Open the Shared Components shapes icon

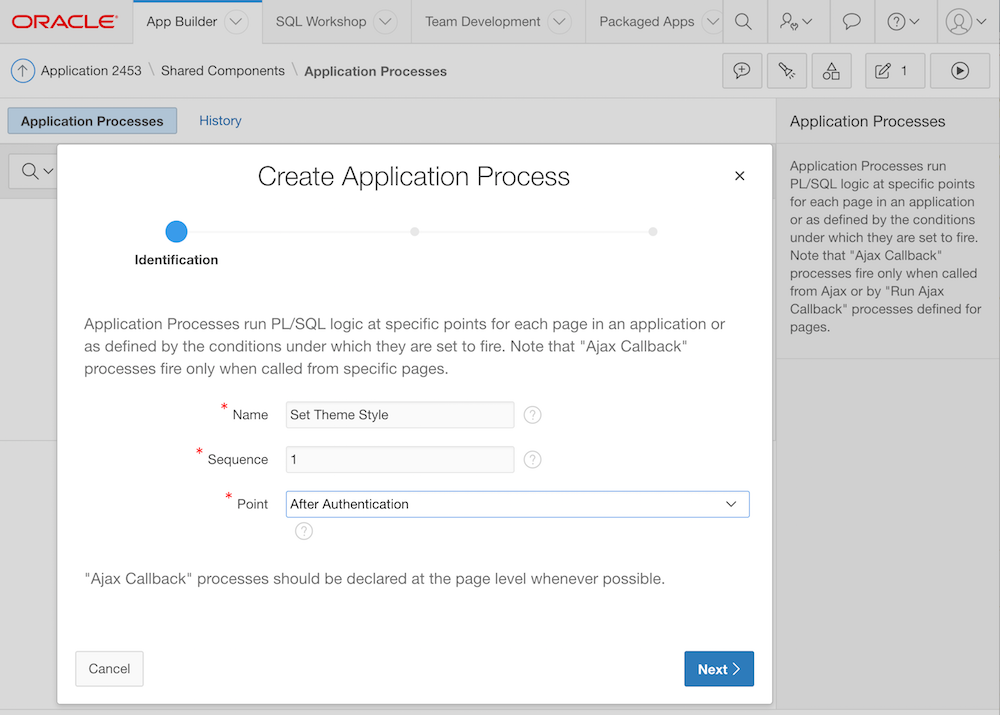pyautogui.click(x=831, y=71)
